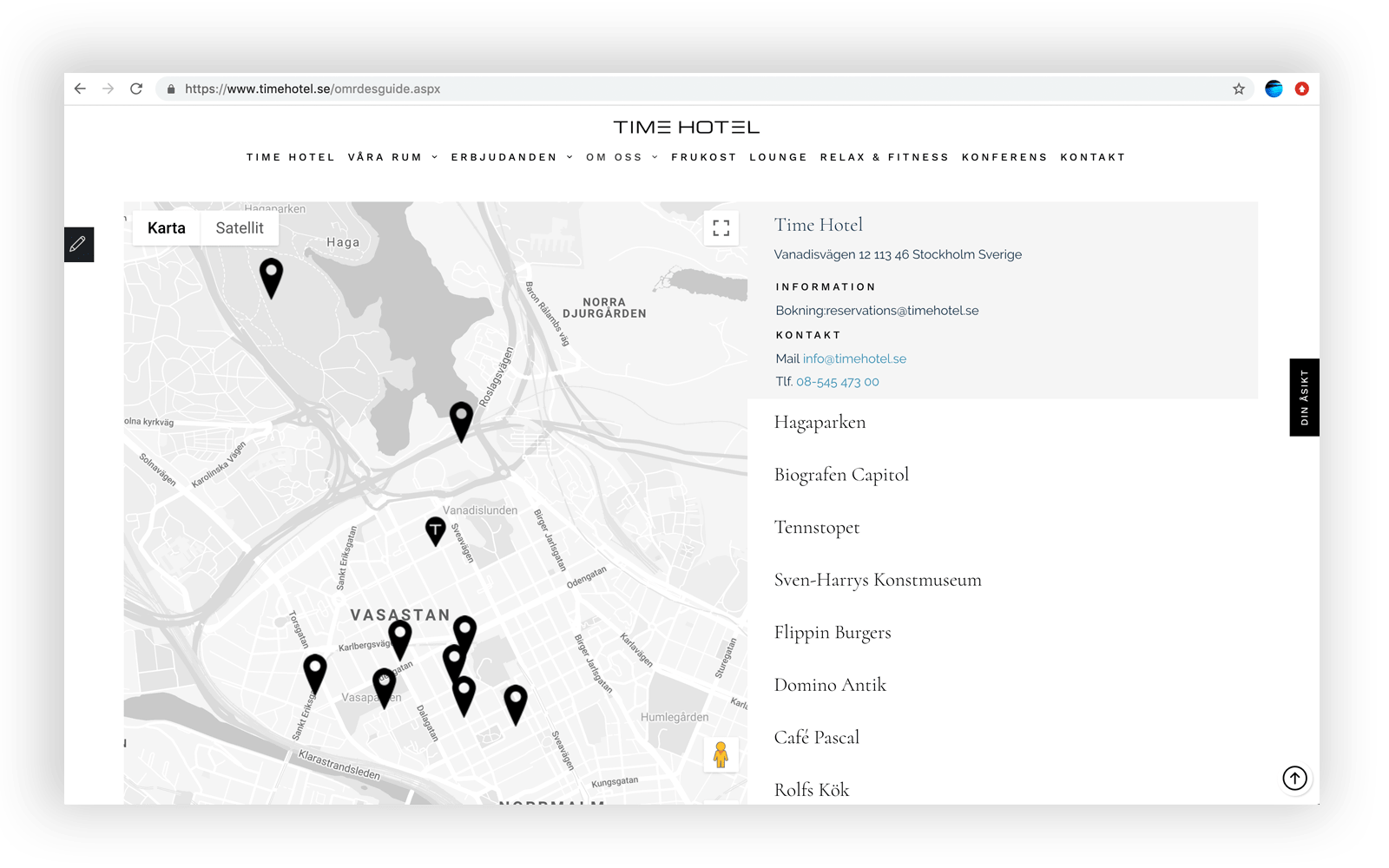Reload the page with the refresh icon

click(136, 89)
